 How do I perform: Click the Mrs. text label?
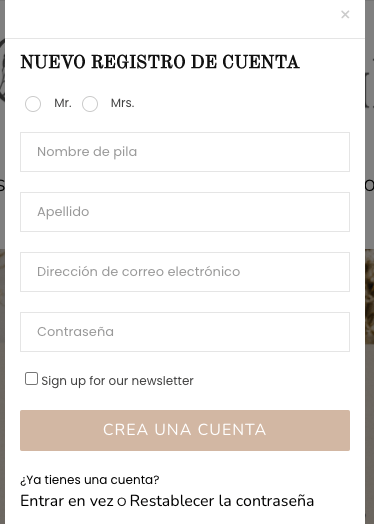pyautogui.click(x=122, y=103)
